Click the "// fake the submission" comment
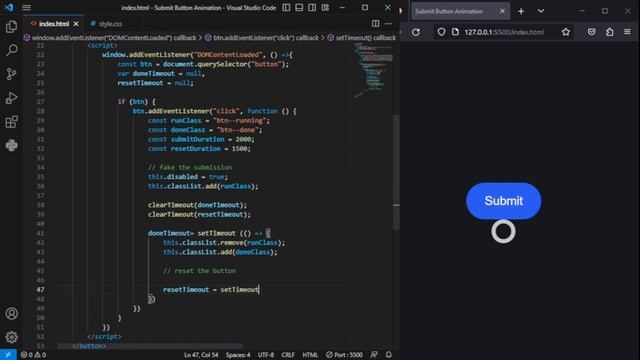 pos(190,167)
